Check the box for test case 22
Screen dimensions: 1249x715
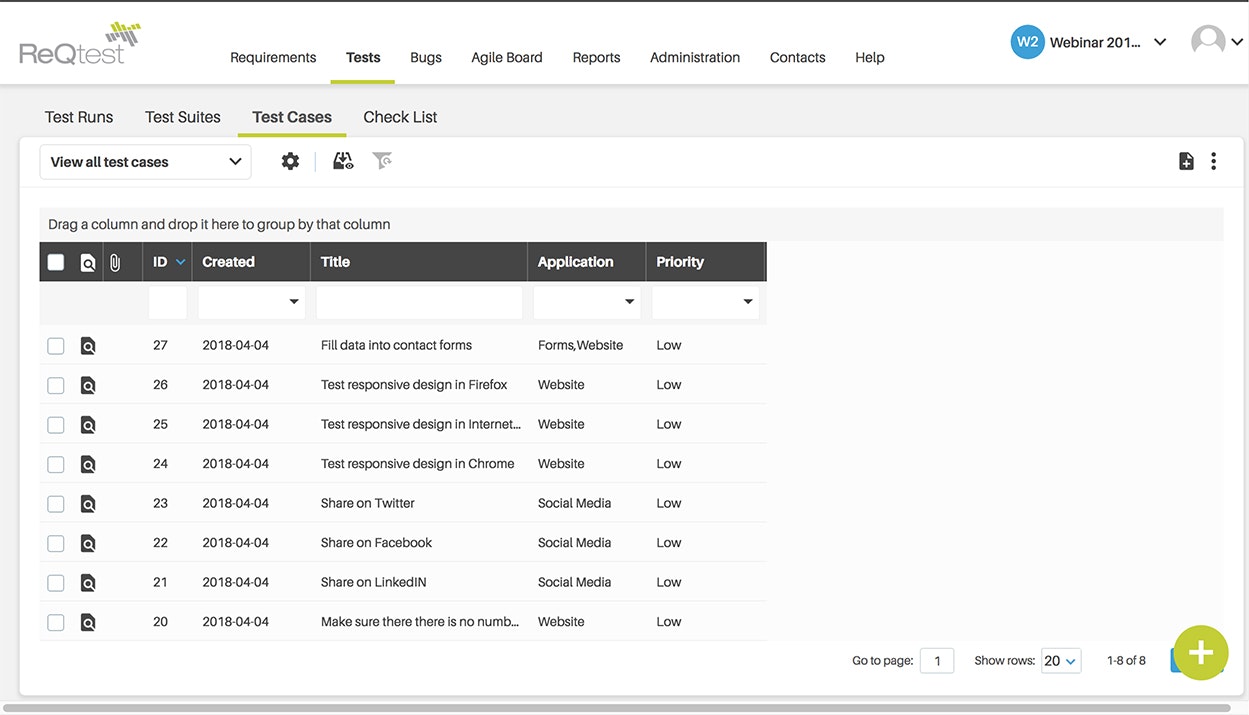56,543
